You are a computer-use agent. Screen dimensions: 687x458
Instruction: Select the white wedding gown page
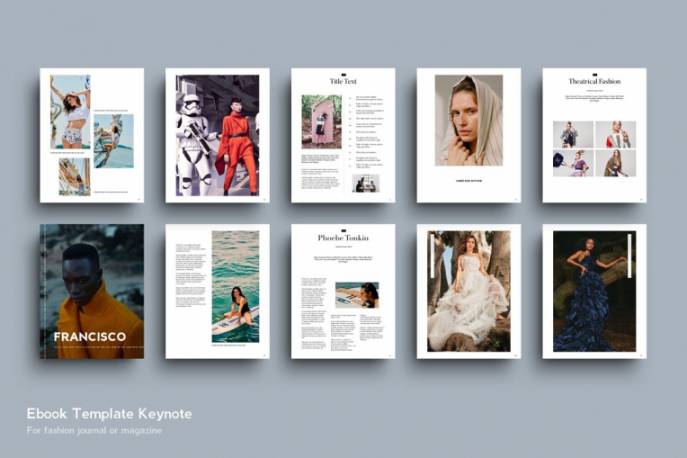pyautogui.click(x=468, y=291)
